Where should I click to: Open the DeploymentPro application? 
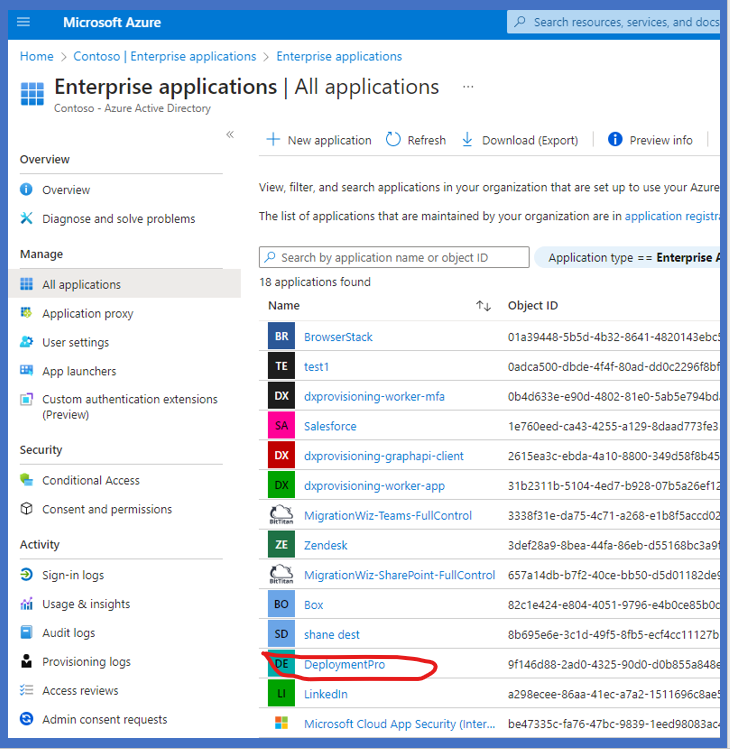click(x=344, y=664)
